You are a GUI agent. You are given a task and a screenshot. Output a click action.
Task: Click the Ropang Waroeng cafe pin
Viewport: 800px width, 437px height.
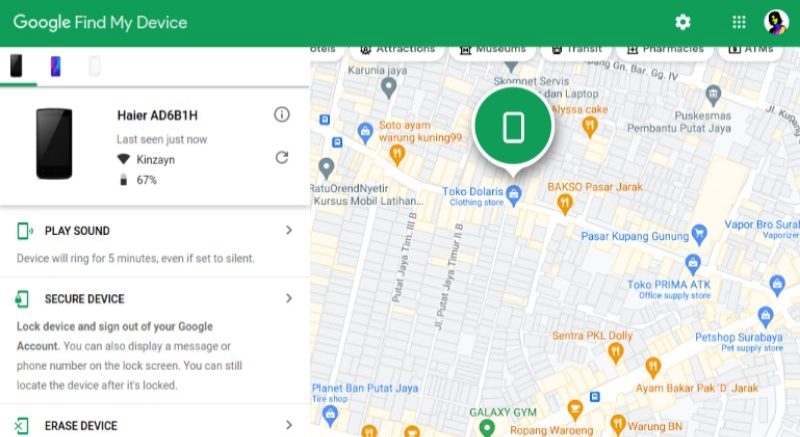click(x=575, y=410)
